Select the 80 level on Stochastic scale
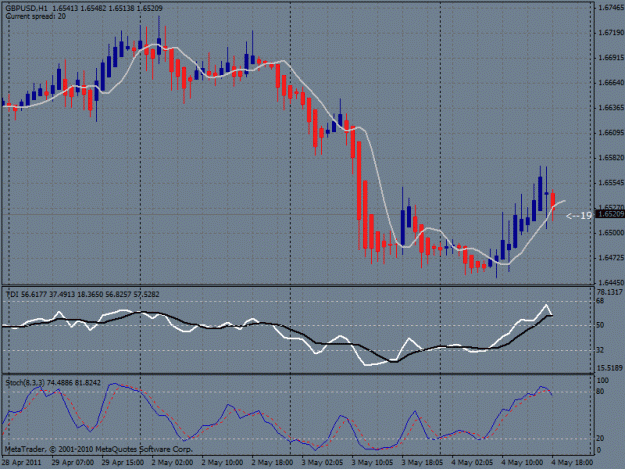This screenshot has height=469, width=625. (600, 392)
